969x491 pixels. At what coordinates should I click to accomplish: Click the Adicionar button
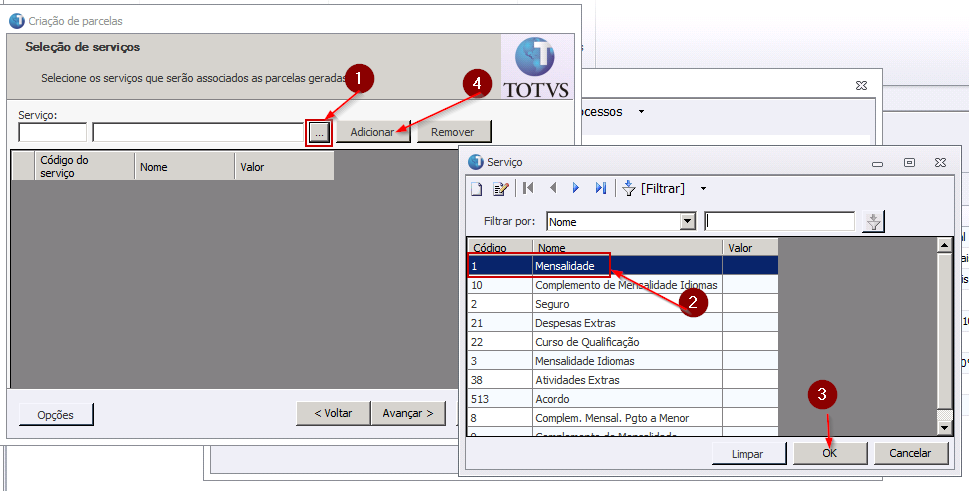pos(372,132)
